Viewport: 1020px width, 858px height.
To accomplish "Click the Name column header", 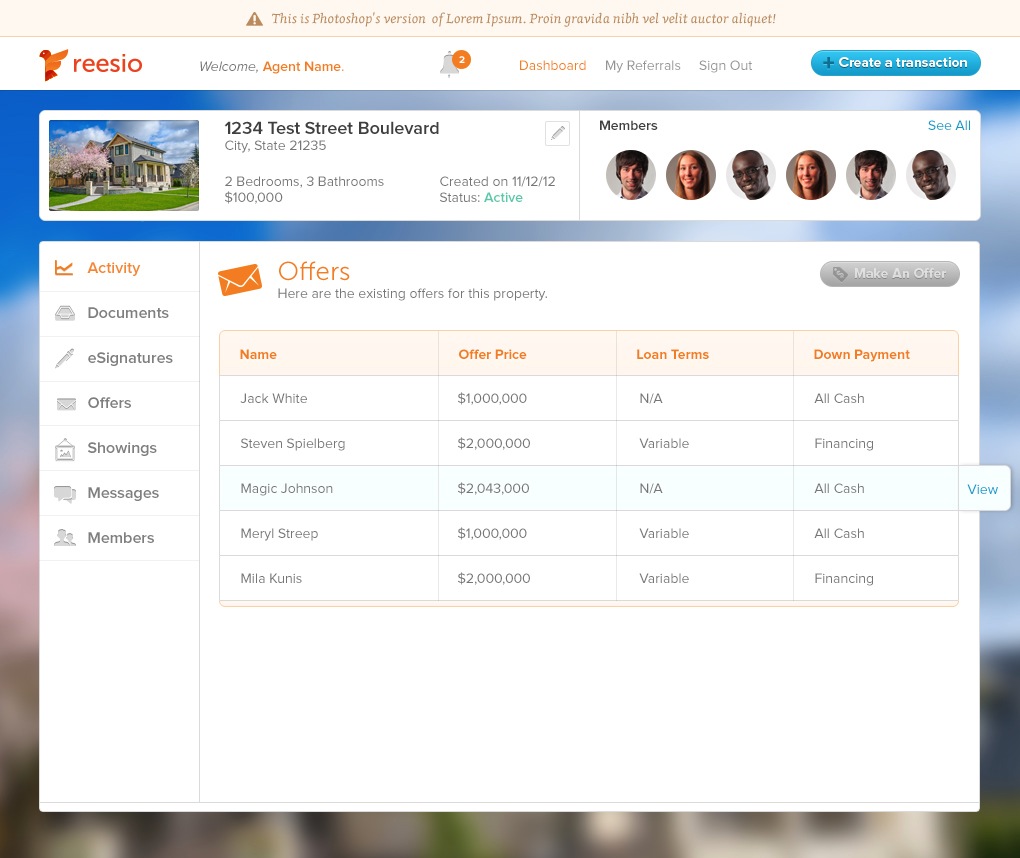I will (x=258, y=355).
